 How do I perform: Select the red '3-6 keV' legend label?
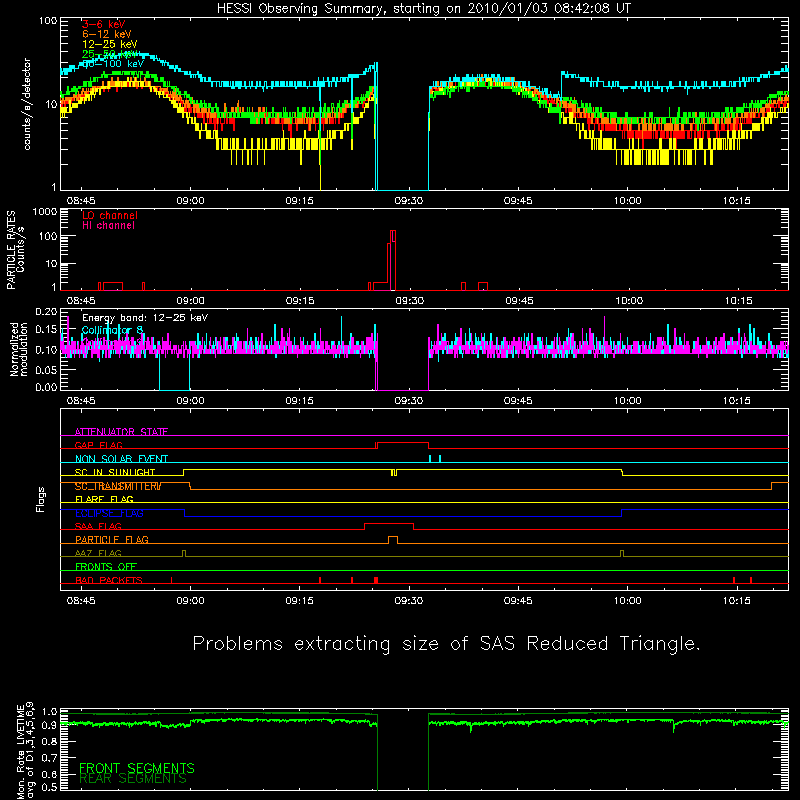[x=104, y=24]
